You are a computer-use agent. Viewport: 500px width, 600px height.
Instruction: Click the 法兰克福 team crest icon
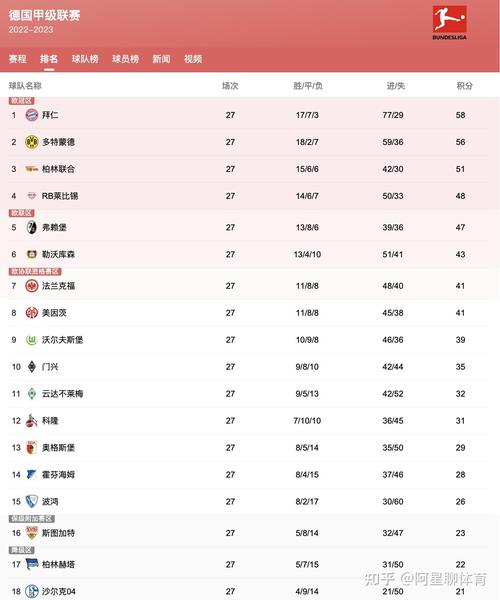[x=32, y=286]
